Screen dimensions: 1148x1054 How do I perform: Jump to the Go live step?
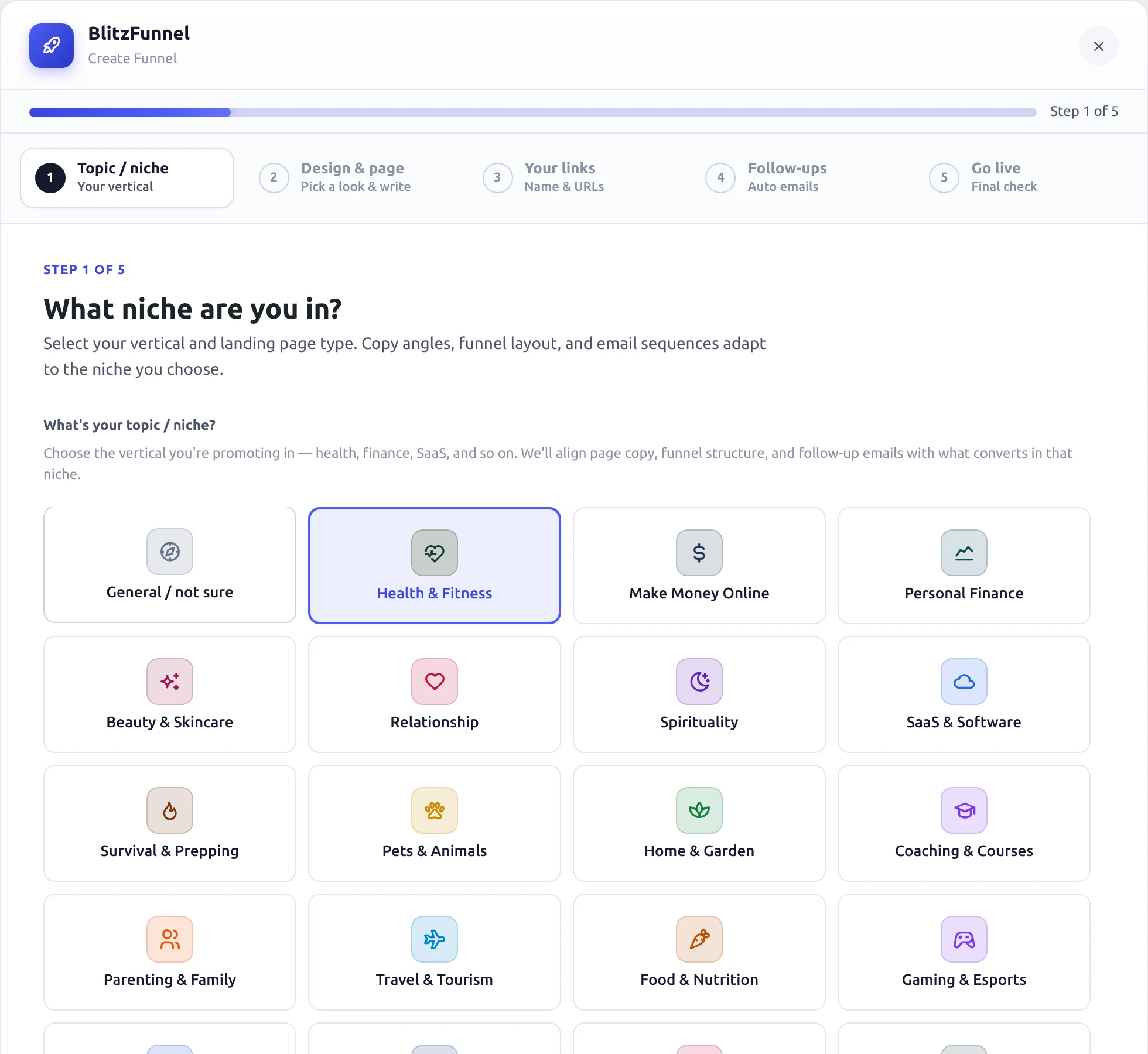point(1021,177)
